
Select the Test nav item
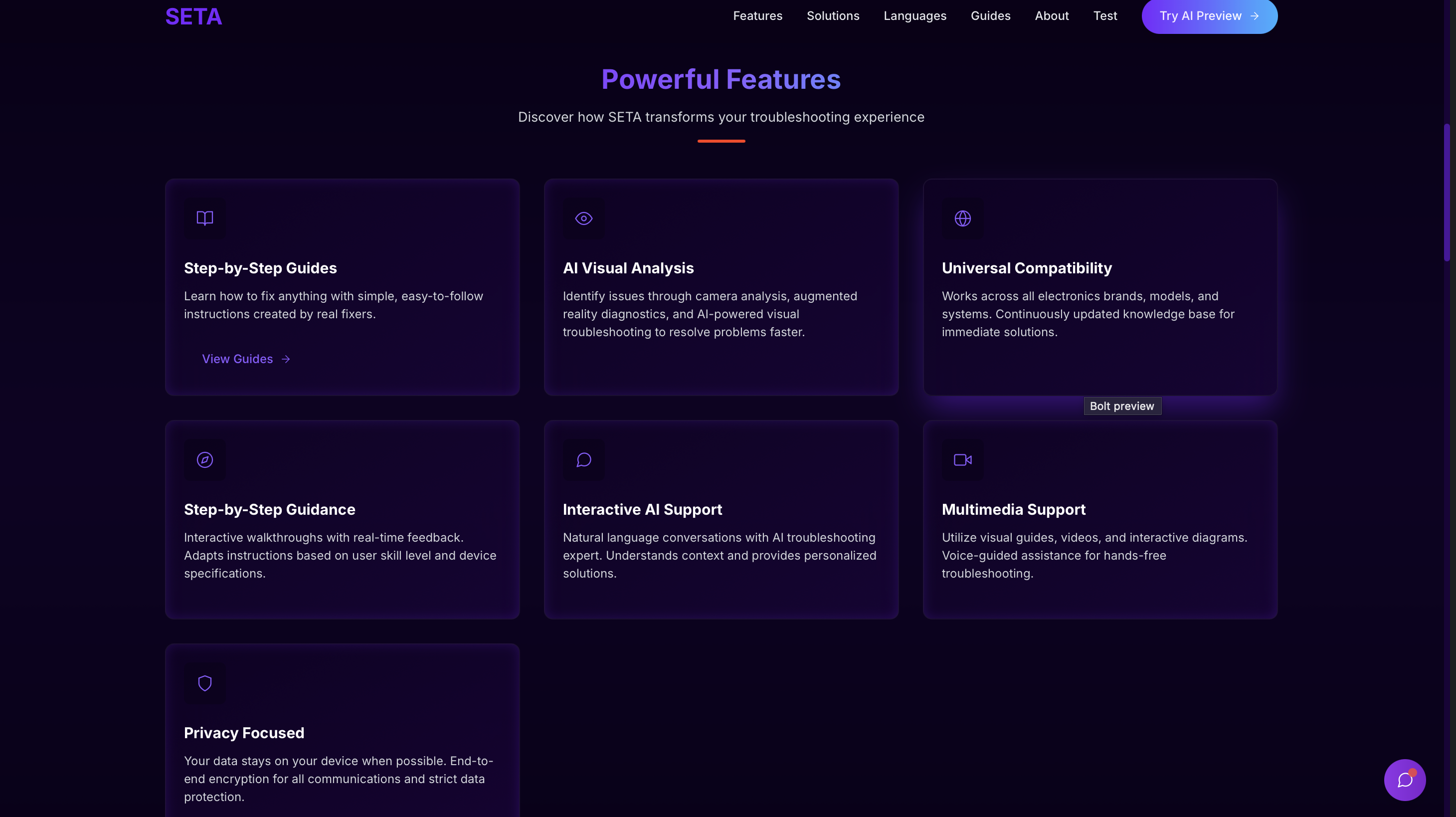pyautogui.click(x=1105, y=16)
